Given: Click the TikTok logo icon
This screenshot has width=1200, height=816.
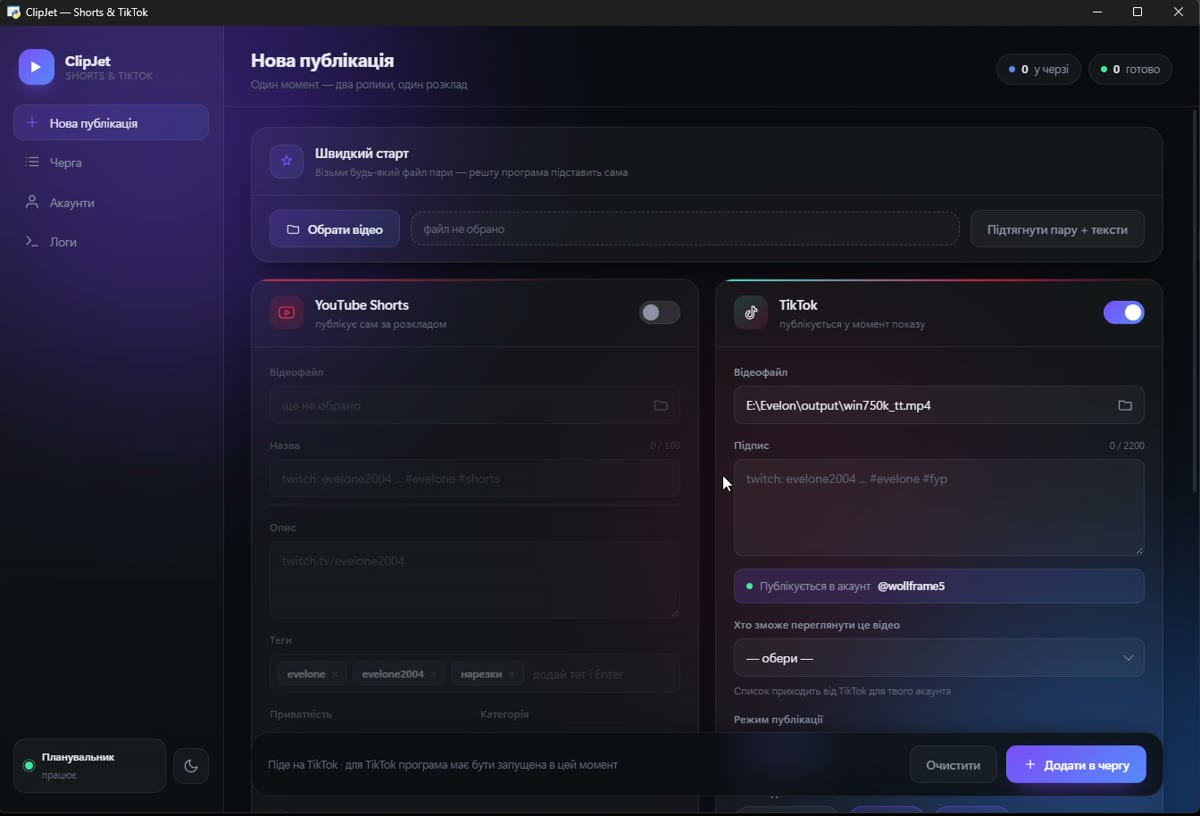Looking at the screenshot, I should point(751,312).
